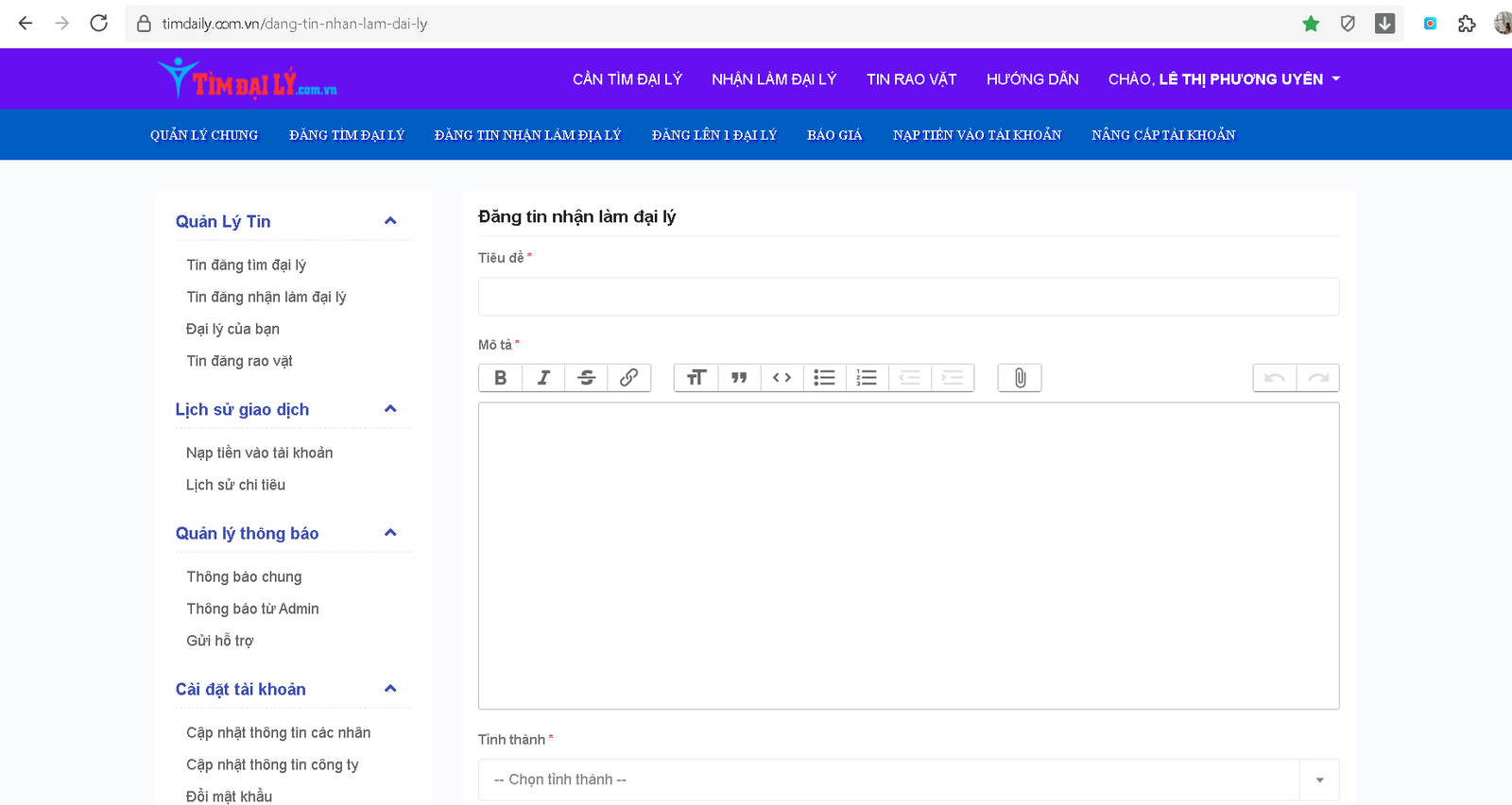Open Lịch sử chi tiêu
This screenshot has width=1512, height=805.
coord(236,486)
